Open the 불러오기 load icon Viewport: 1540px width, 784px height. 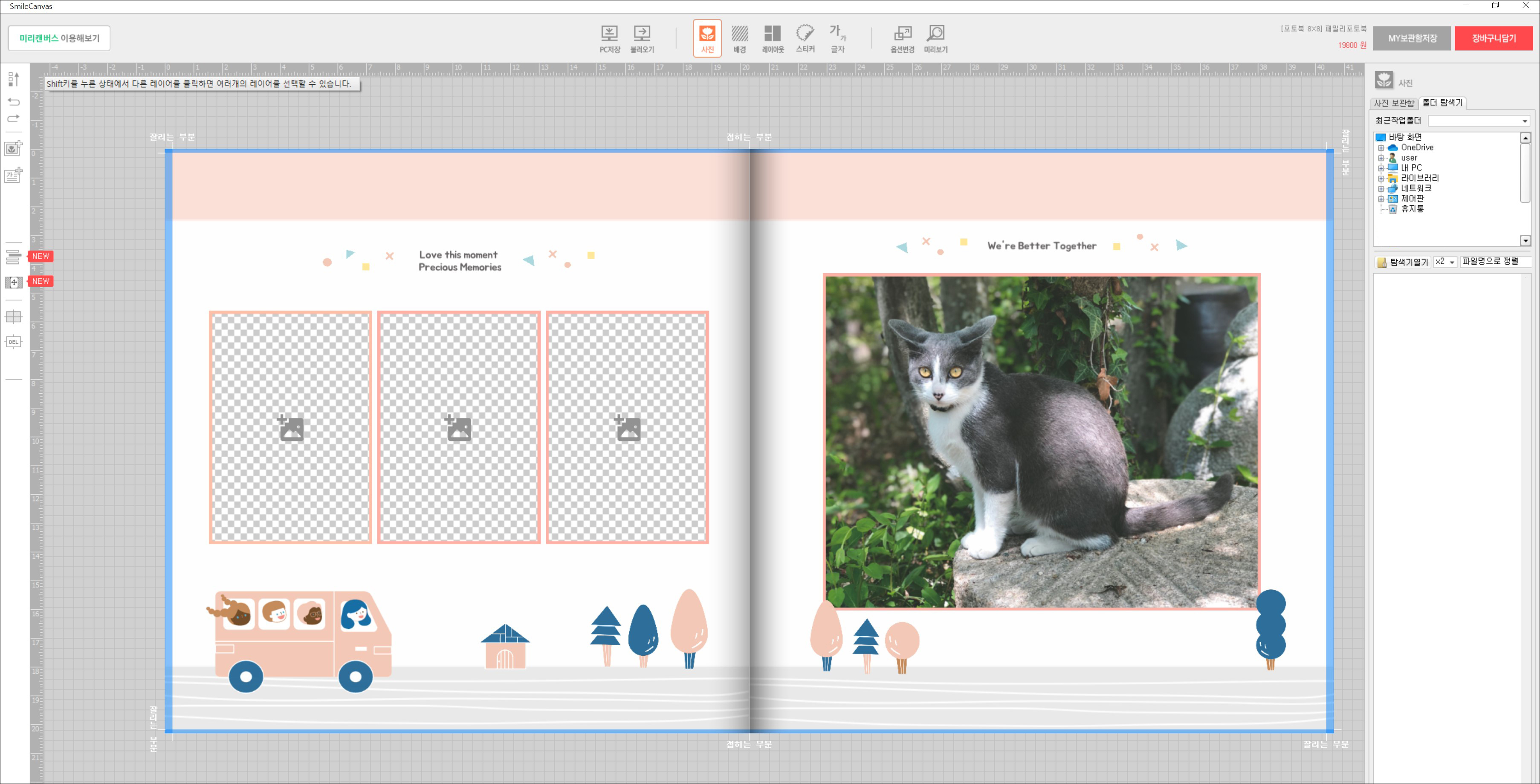642,39
